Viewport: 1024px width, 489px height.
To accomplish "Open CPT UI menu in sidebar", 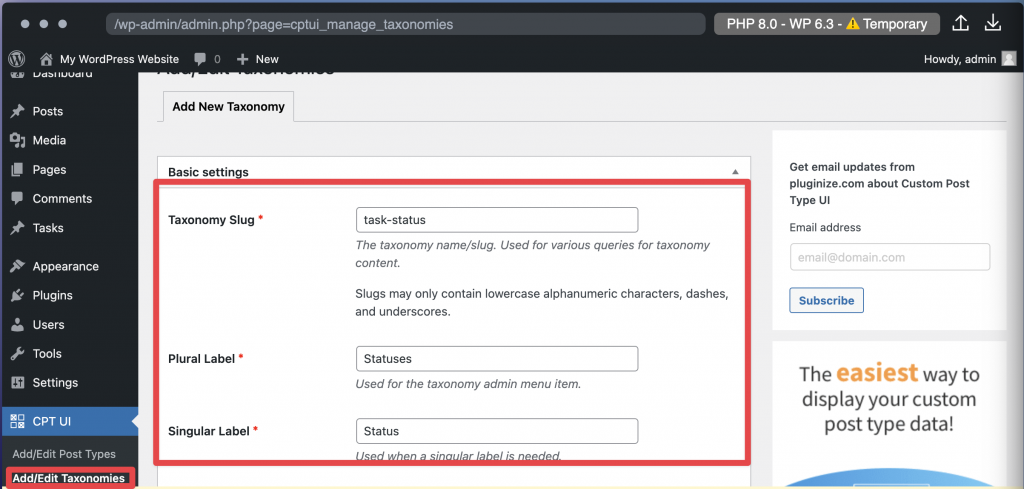I will point(52,421).
